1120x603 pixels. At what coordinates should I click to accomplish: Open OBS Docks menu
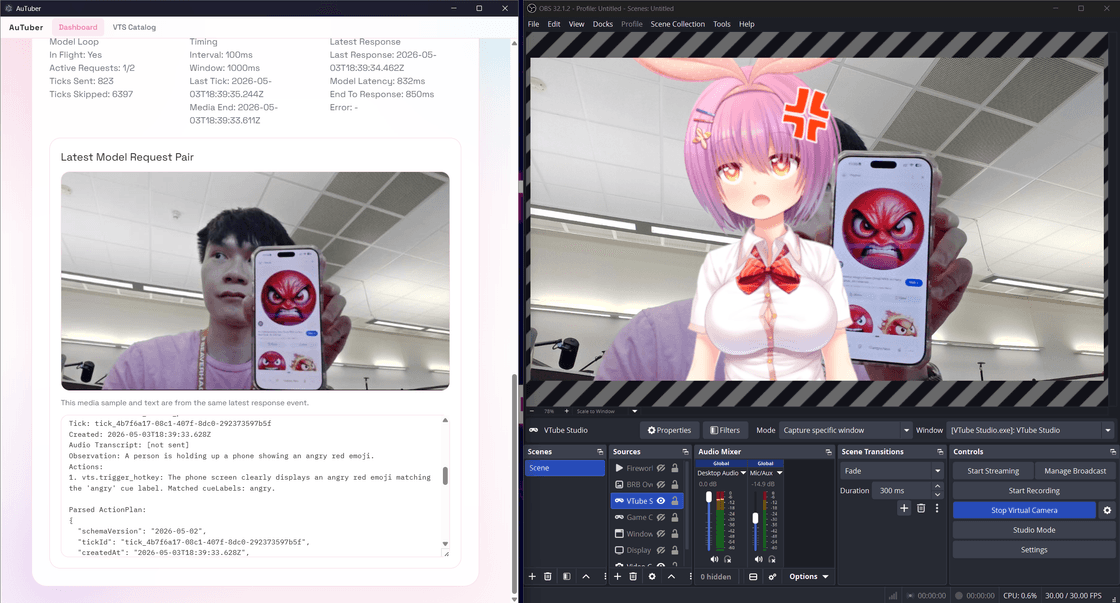coord(603,24)
